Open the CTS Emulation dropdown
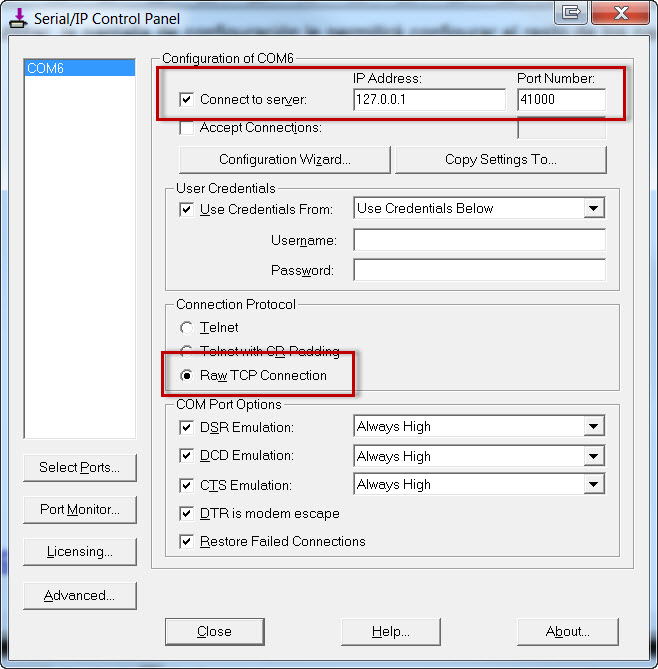Image resolution: width=658 pixels, height=669 pixels. [594, 485]
